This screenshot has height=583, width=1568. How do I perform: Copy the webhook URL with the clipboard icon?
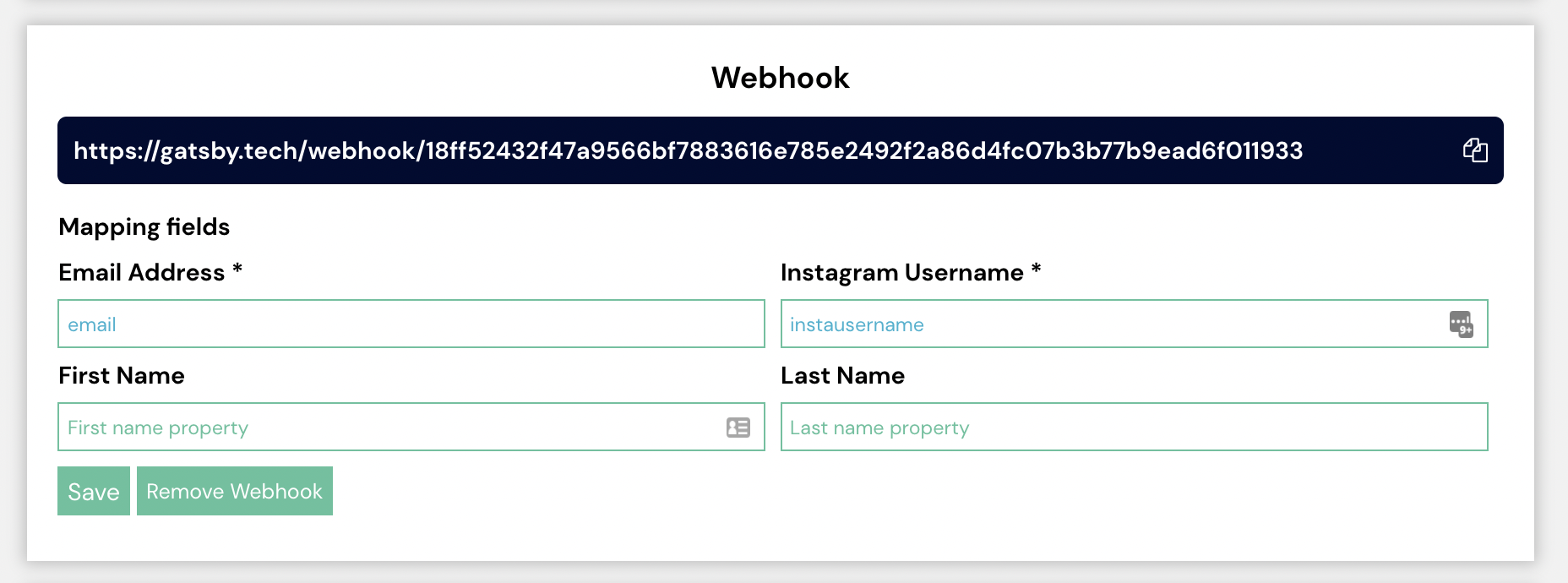click(1475, 150)
